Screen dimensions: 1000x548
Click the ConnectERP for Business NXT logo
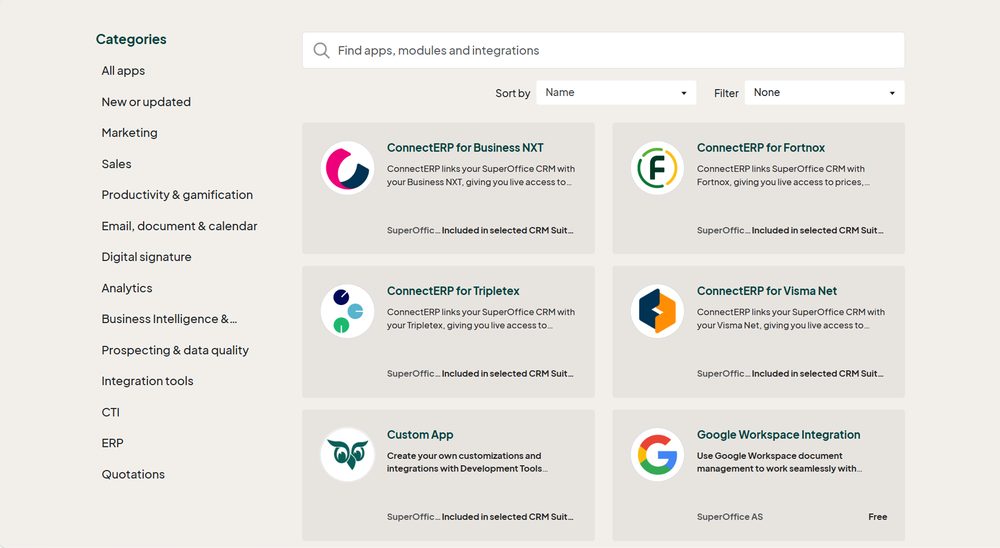coord(348,168)
